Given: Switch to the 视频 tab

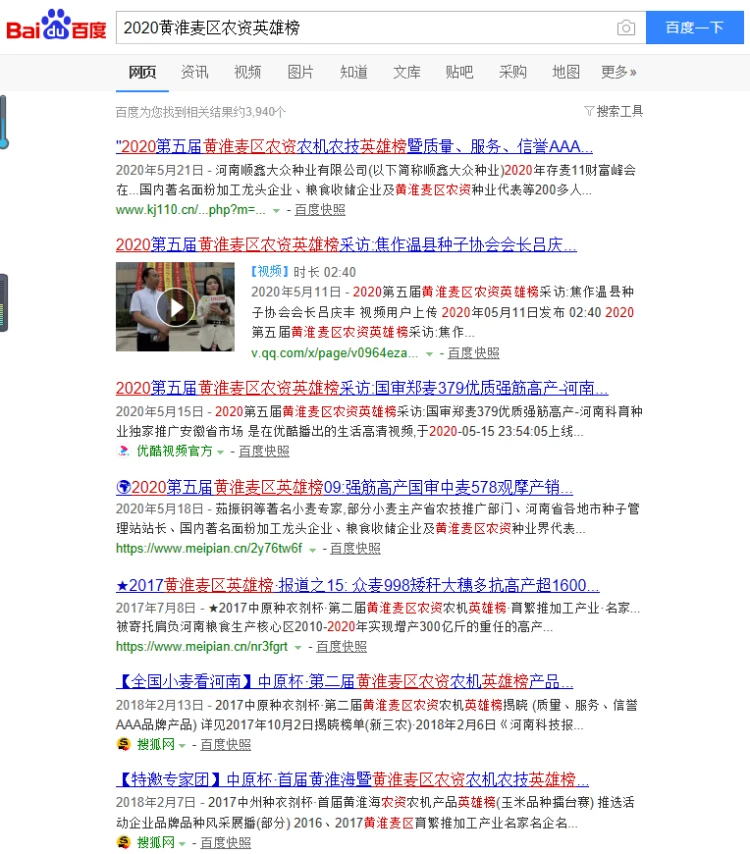Looking at the screenshot, I should [247, 72].
